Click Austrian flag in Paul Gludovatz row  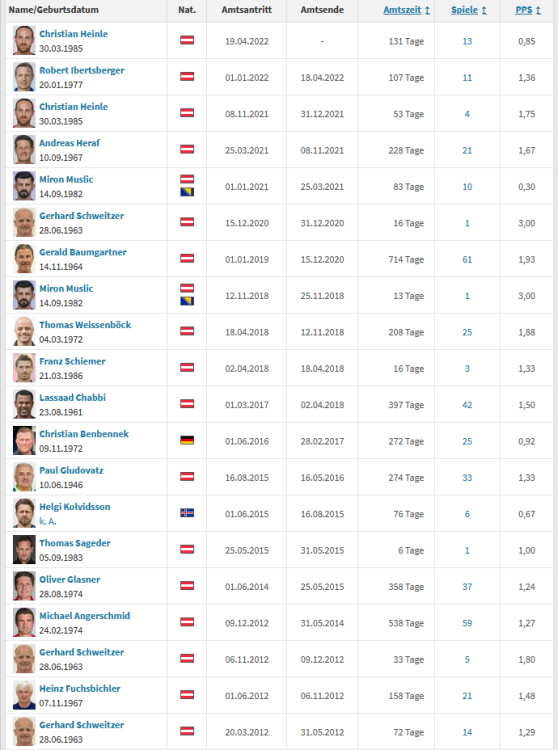tap(187, 476)
